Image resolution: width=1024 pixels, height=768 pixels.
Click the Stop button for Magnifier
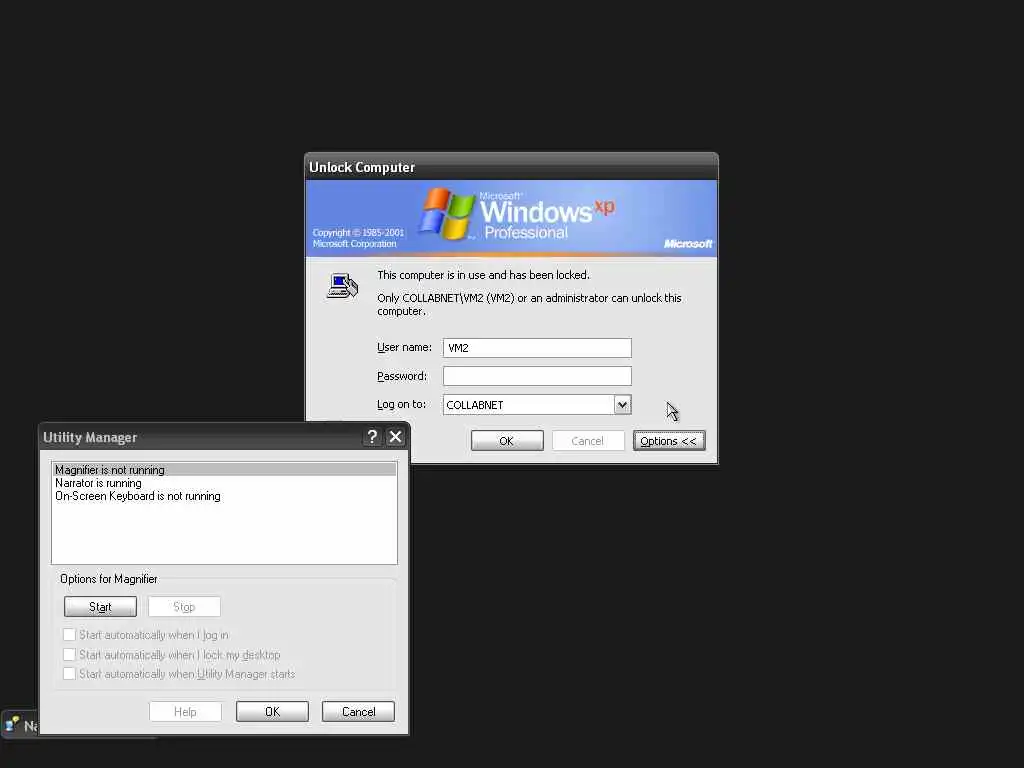184,607
